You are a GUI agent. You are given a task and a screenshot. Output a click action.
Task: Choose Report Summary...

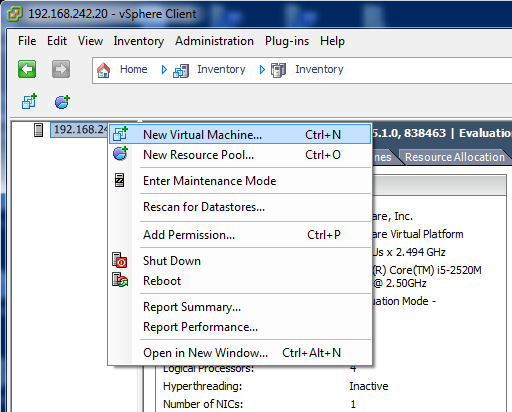[240, 307]
